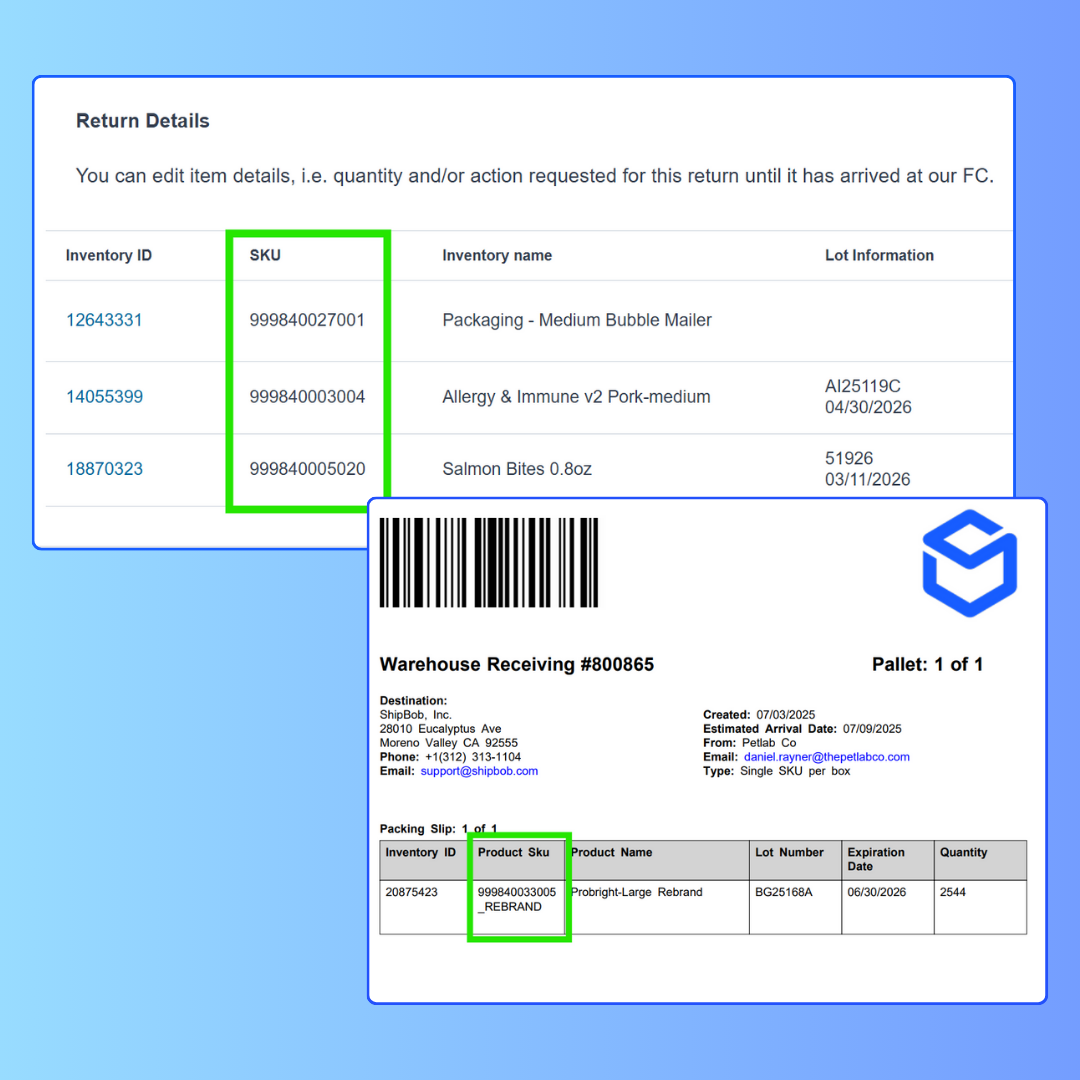
Task: Click the Warehouse Receiving #800865 heading
Action: tap(517, 664)
